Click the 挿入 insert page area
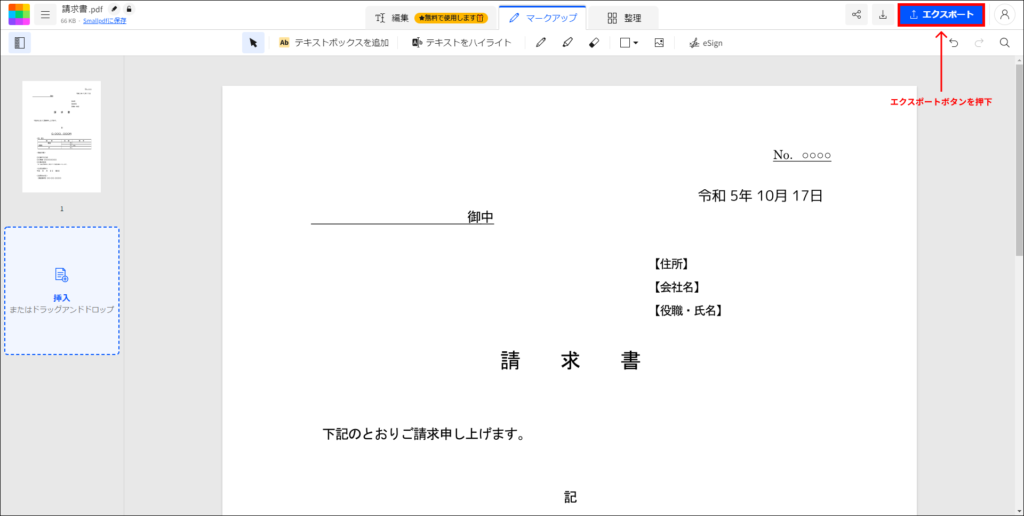The height and width of the screenshot is (516, 1024). (x=61, y=291)
